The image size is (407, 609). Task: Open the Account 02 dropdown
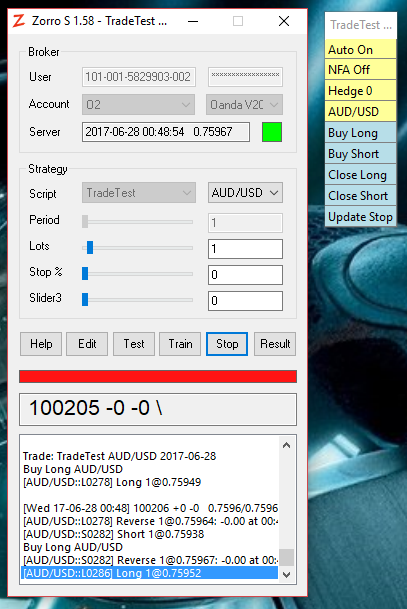tap(138, 104)
